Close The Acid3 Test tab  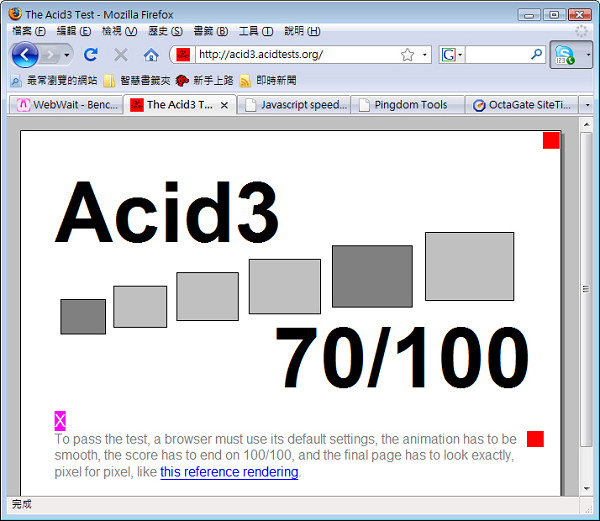coord(225,105)
